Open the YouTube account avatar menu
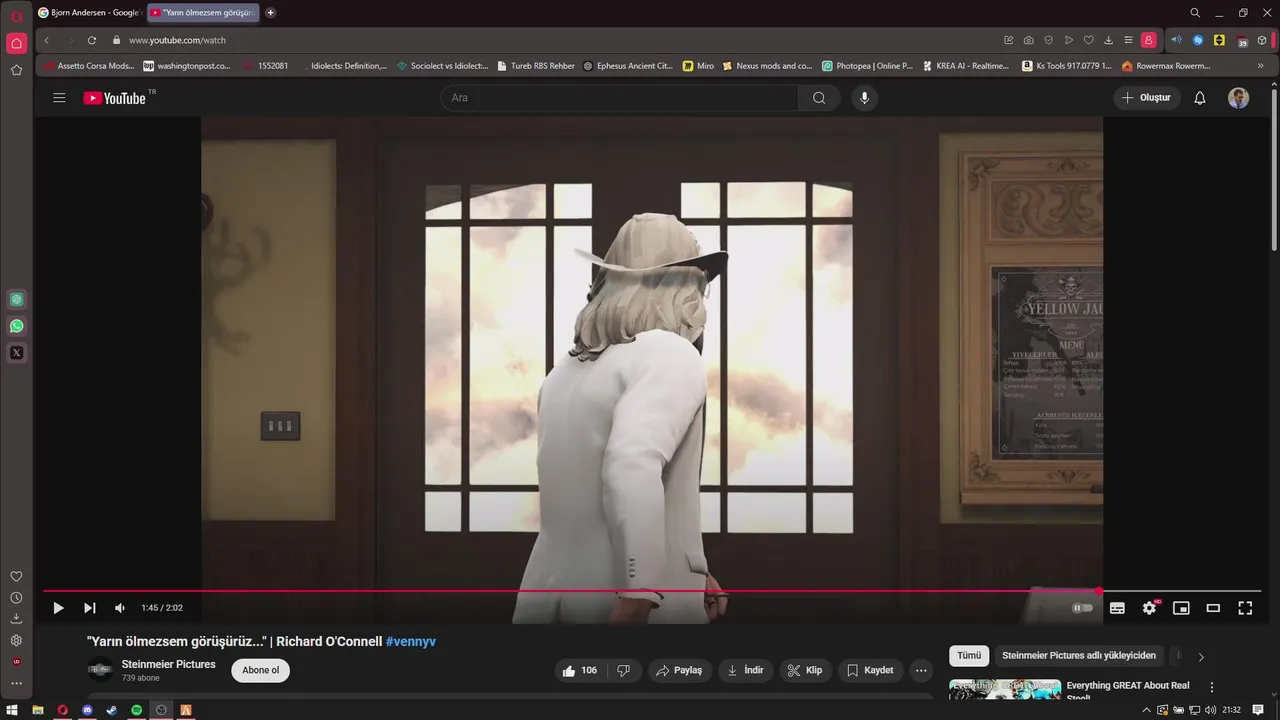 coord(1239,98)
